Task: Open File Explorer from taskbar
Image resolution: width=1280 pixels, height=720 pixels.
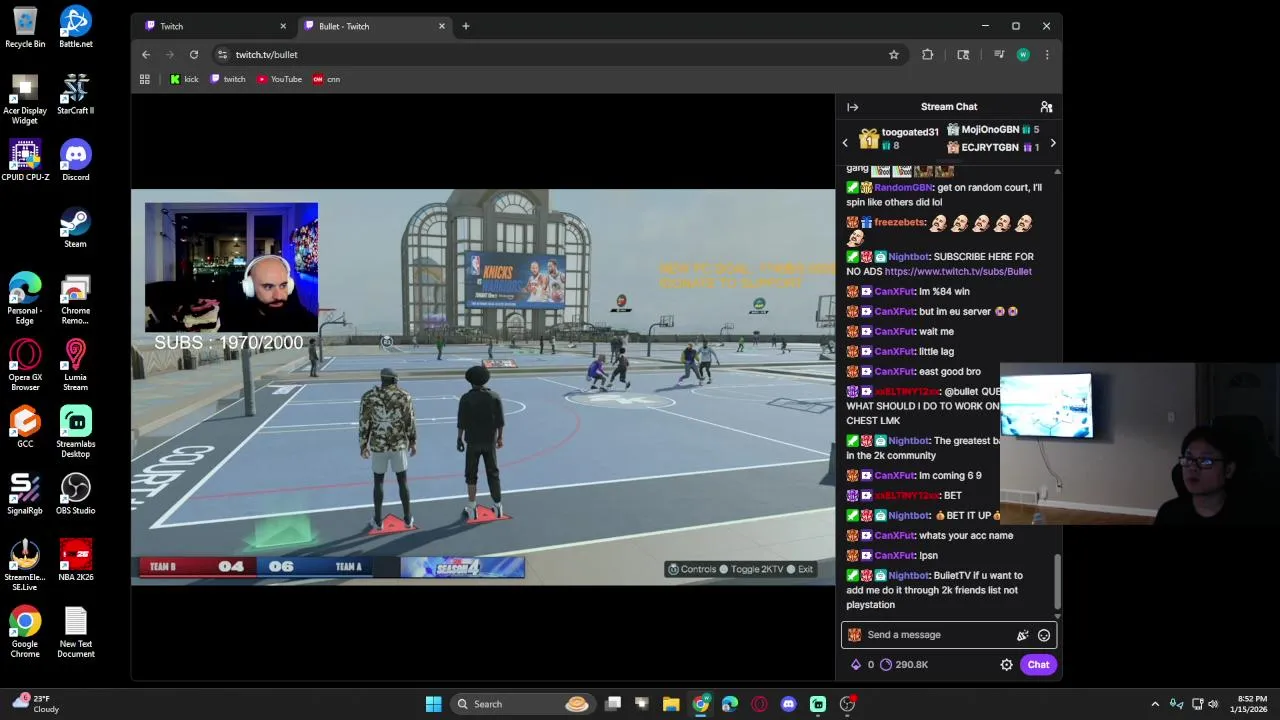Action: (x=671, y=704)
